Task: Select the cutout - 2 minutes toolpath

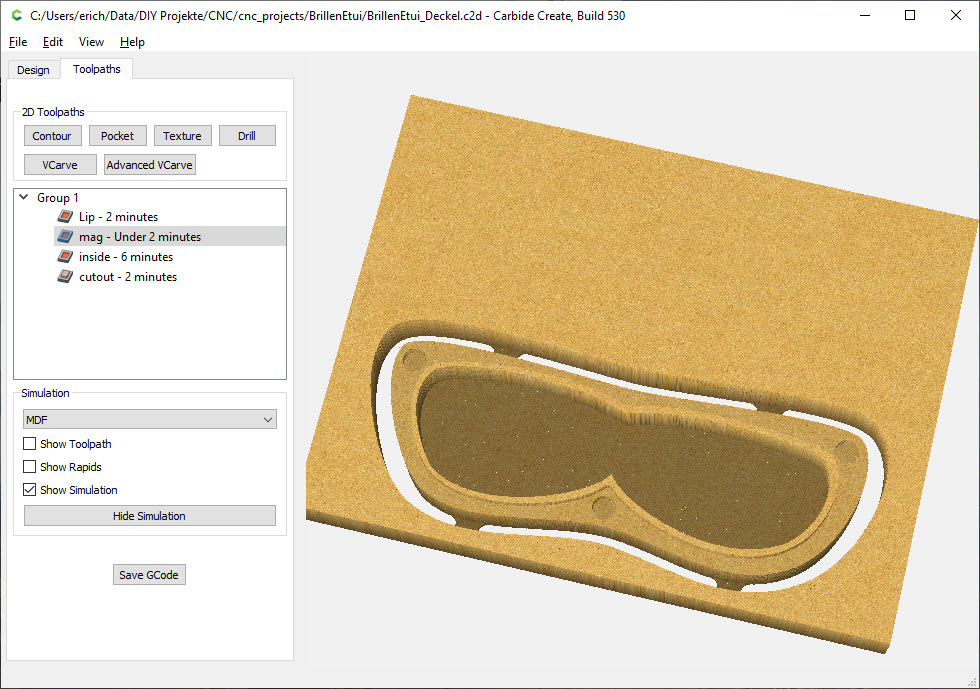Action: [x=128, y=277]
